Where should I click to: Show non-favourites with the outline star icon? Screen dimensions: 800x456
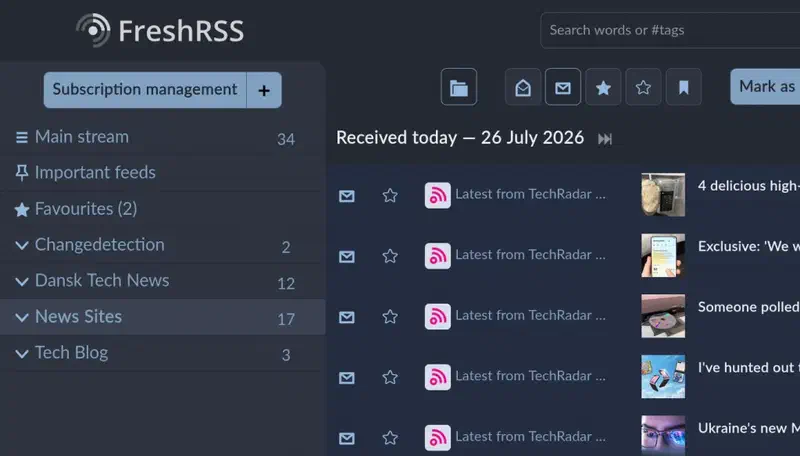pyautogui.click(x=643, y=87)
